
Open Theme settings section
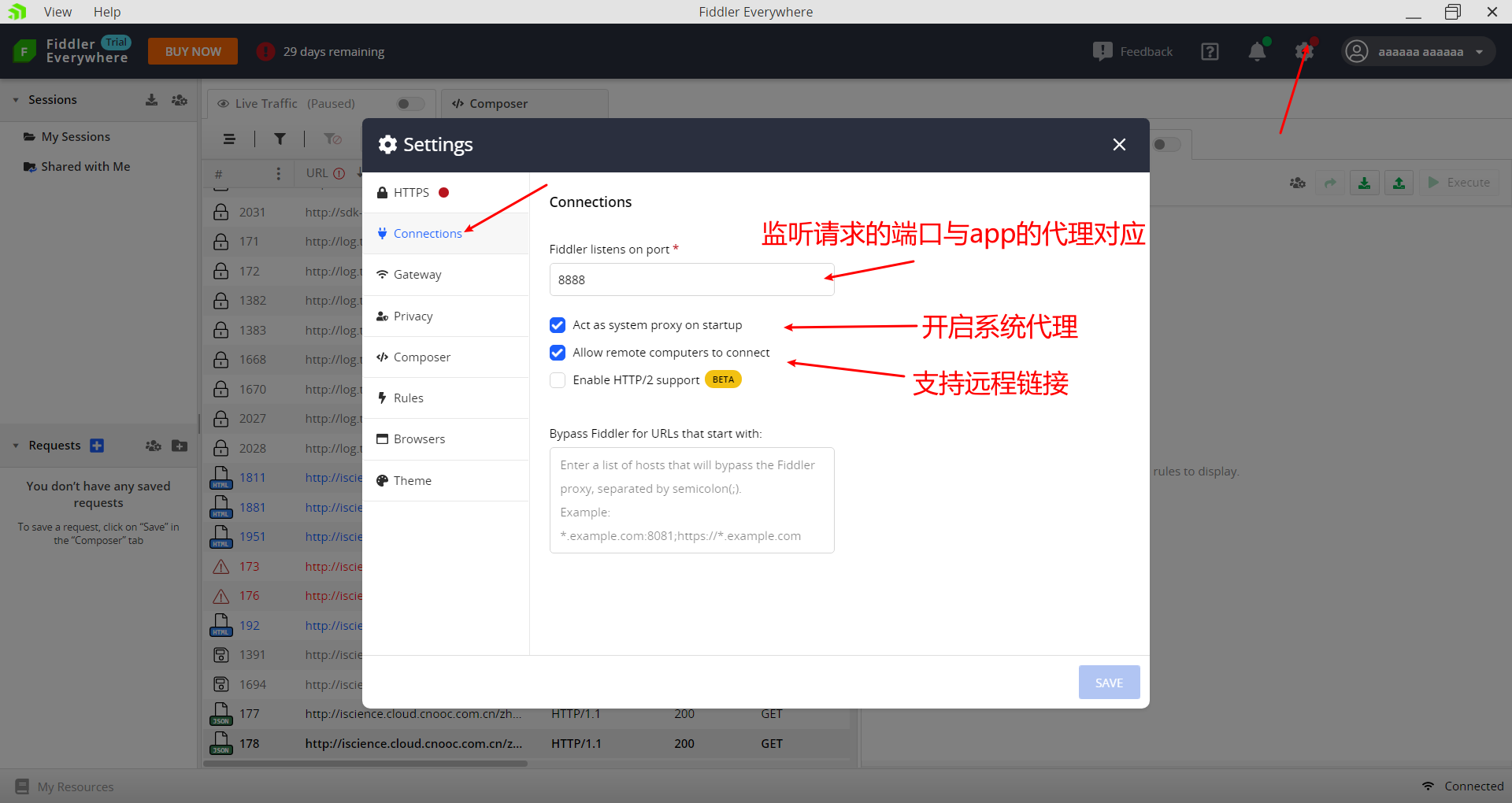pos(446,480)
